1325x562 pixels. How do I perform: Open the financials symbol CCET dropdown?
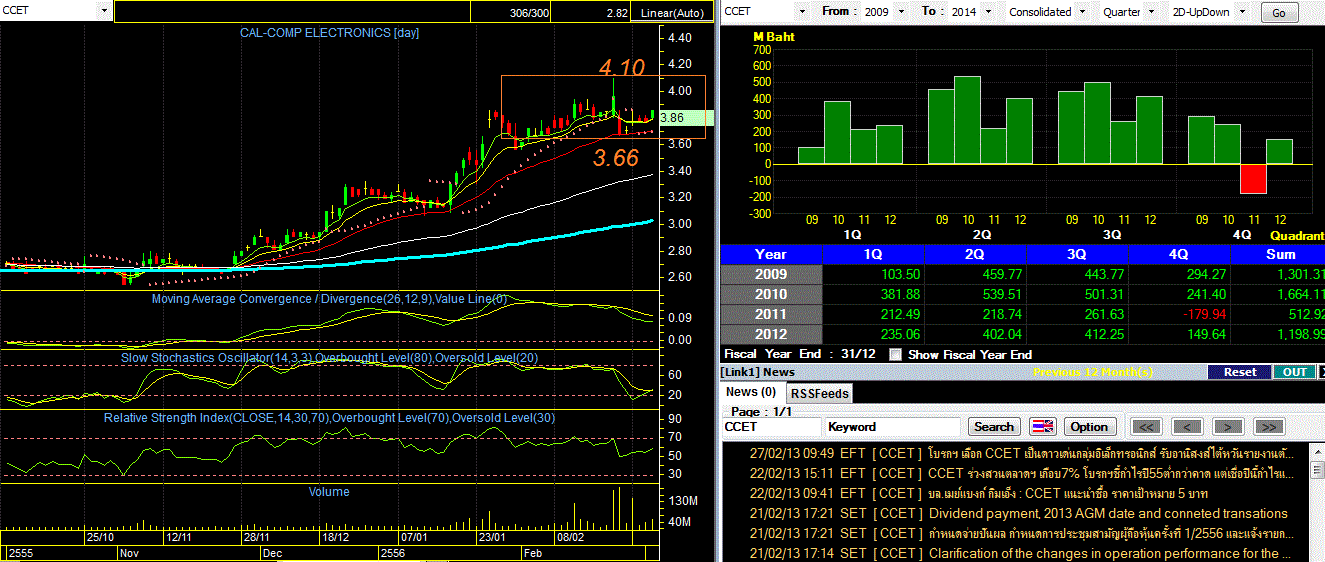[x=803, y=11]
